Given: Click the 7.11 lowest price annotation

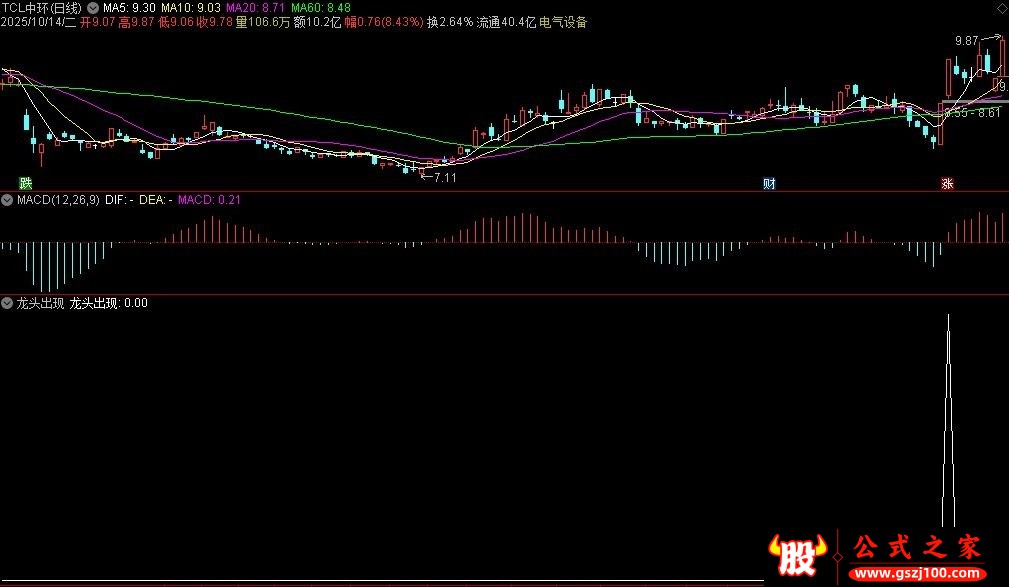Looking at the screenshot, I should [x=445, y=178].
